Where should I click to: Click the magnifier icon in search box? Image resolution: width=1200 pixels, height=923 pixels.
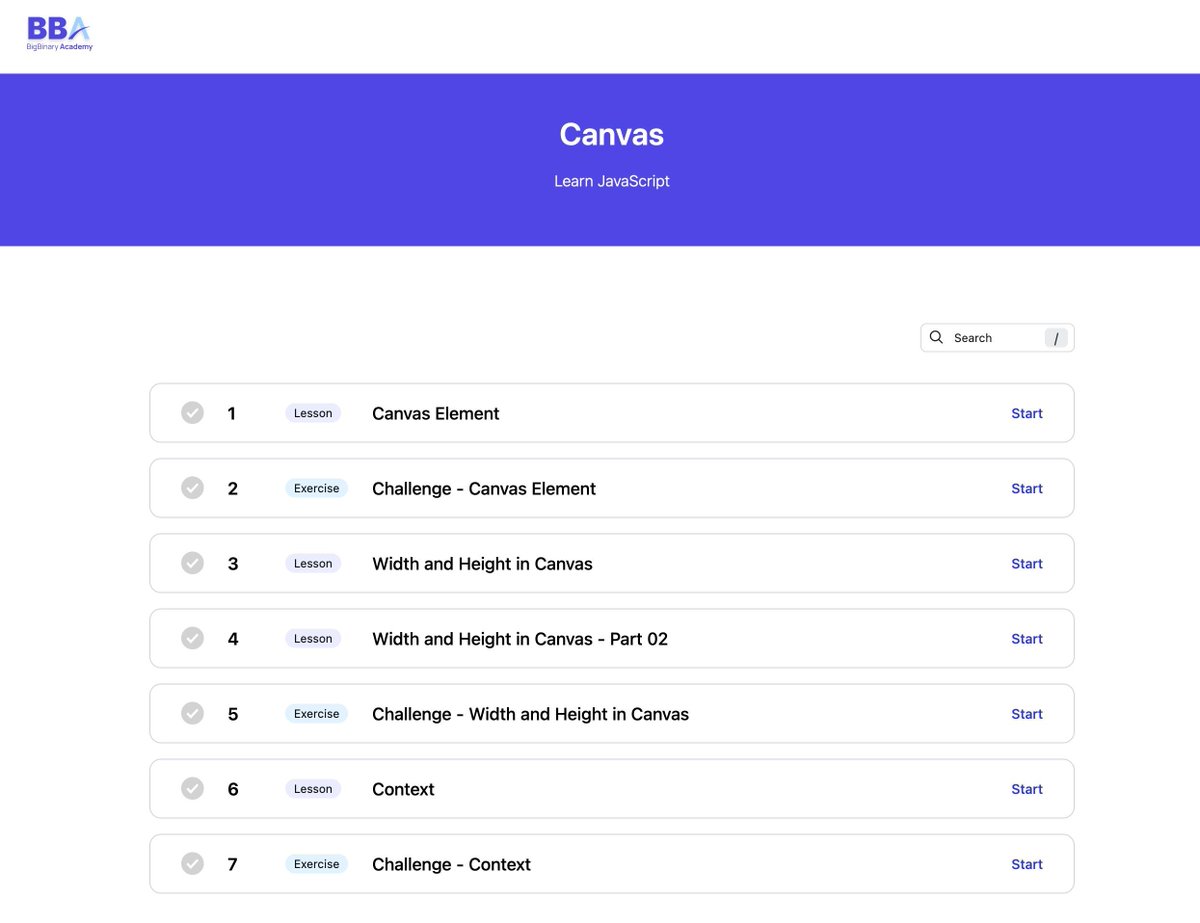[x=936, y=338]
